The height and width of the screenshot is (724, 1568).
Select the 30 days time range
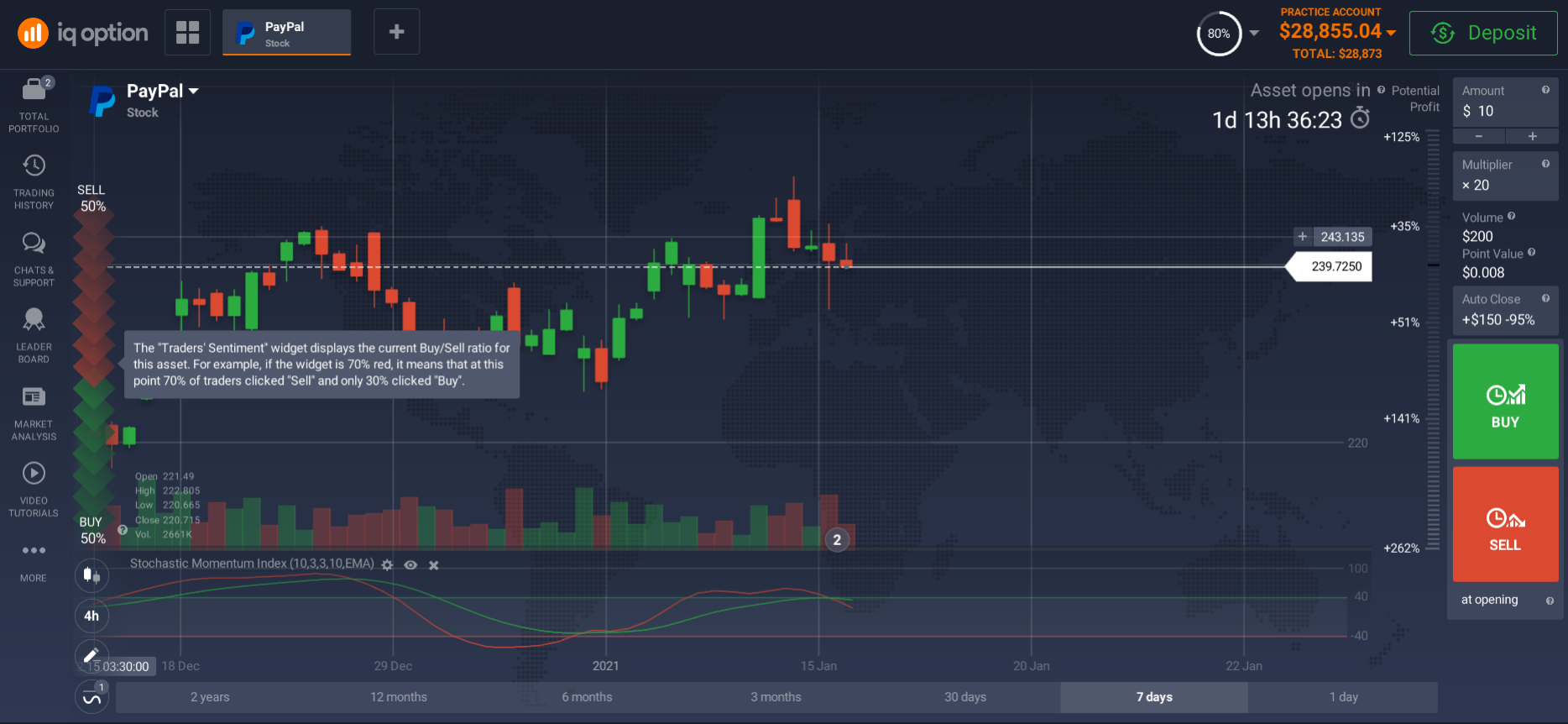point(965,697)
